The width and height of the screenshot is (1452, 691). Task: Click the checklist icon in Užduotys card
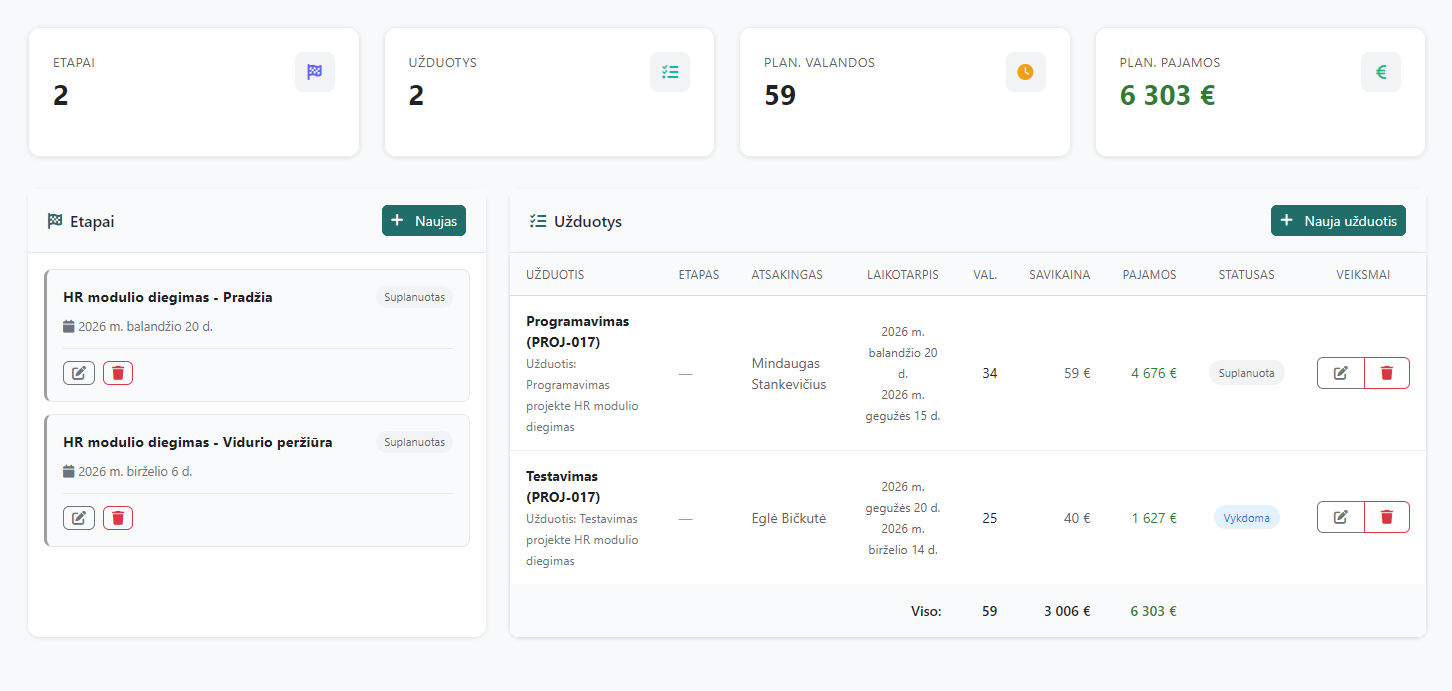point(670,72)
